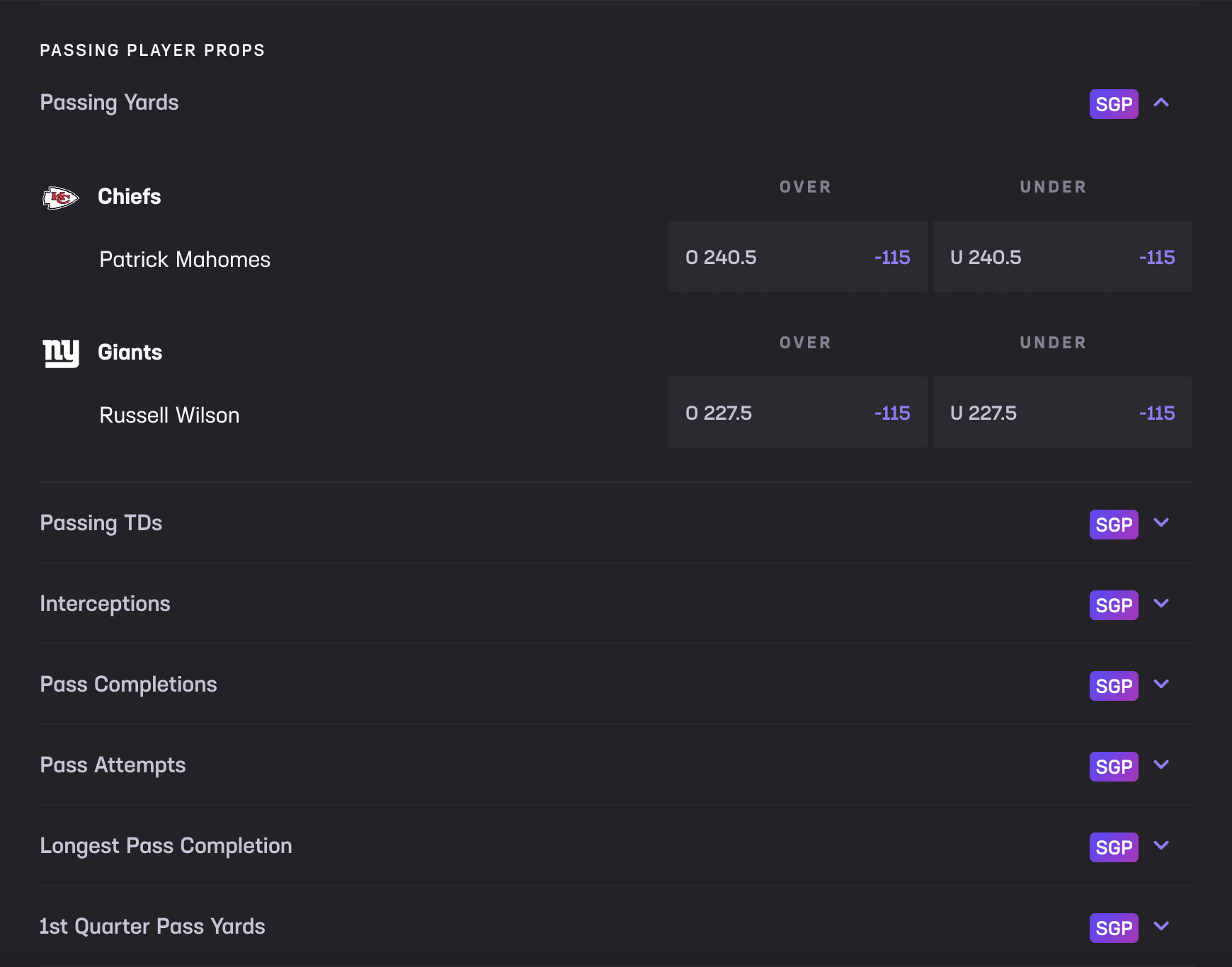Expand the Interceptions chevron

click(1161, 604)
